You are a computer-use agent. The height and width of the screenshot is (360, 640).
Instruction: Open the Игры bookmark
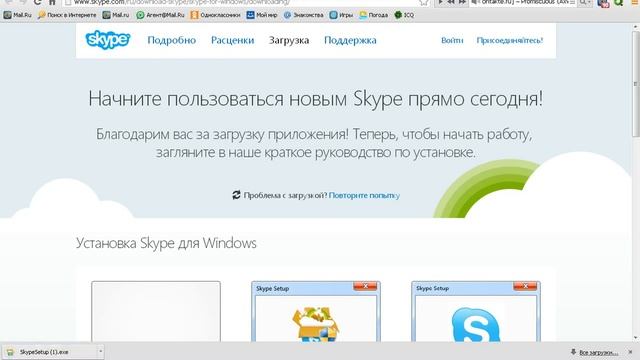point(341,15)
